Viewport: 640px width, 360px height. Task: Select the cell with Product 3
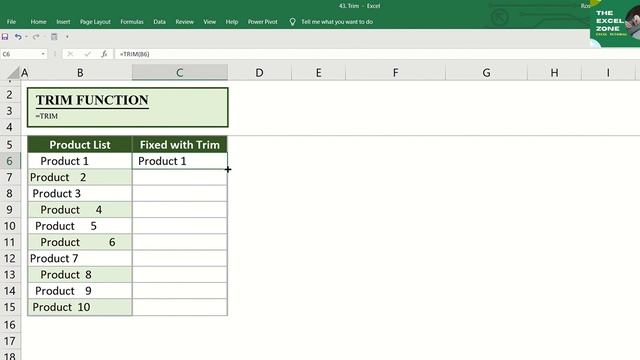[80, 193]
